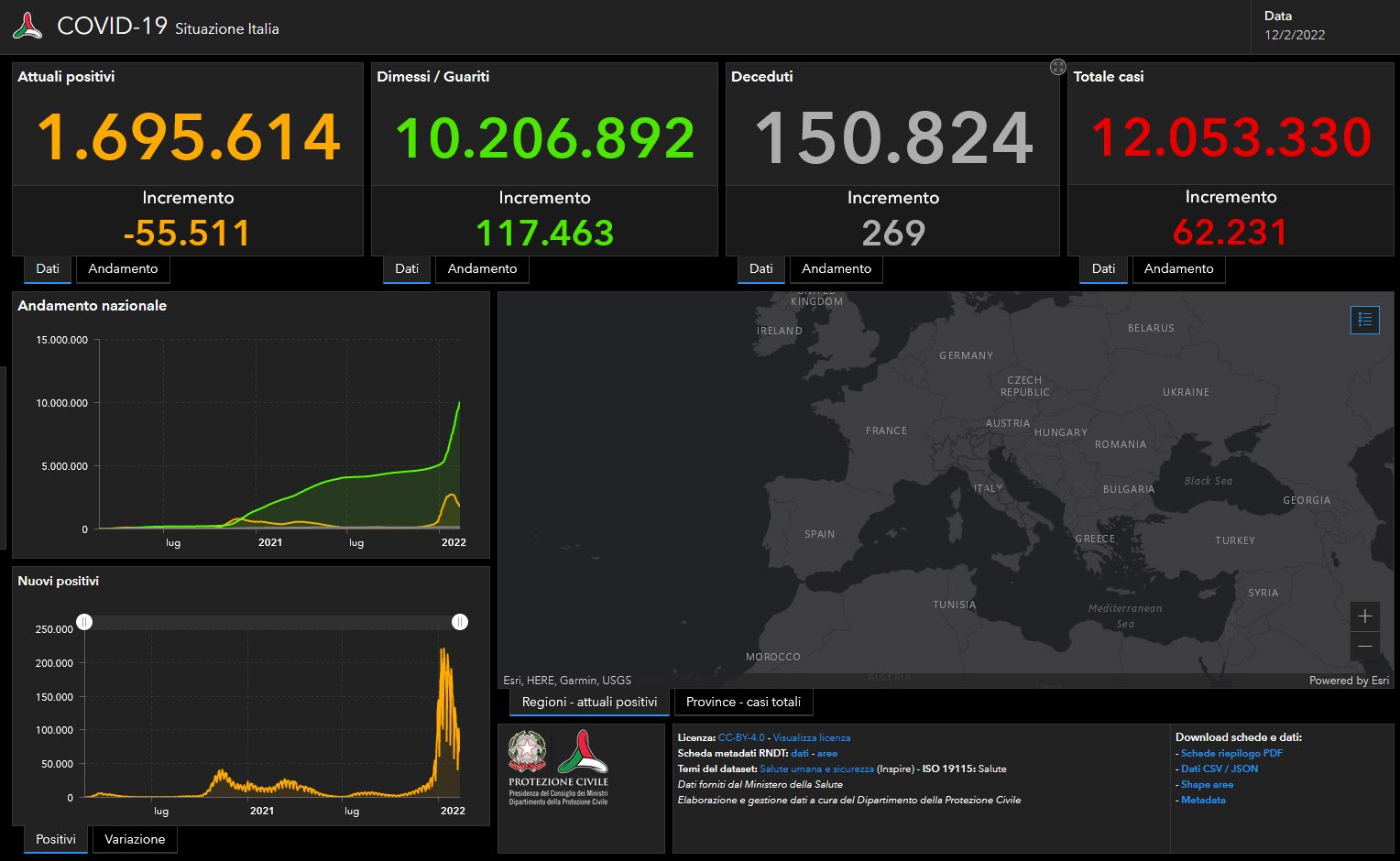Click the Protezione Civile logo in header
1400x861 pixels.
coord(27,27)
